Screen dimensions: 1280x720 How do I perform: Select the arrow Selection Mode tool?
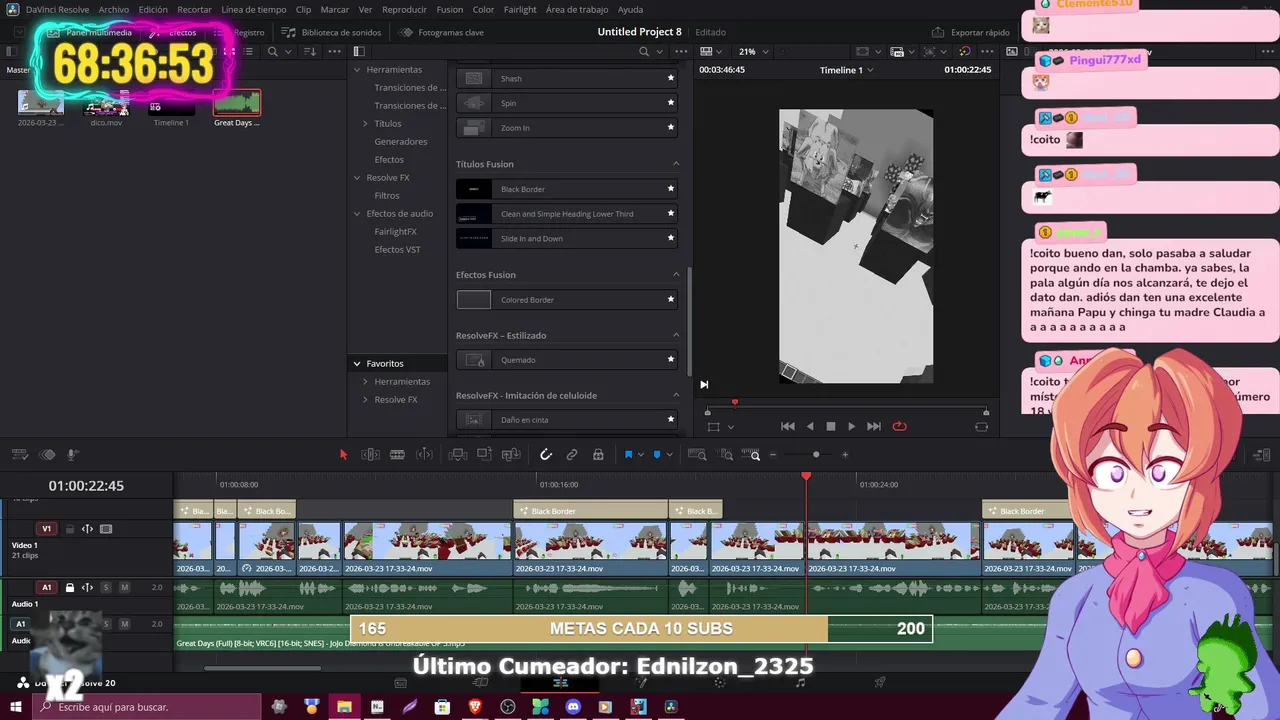pyautogui.click(x=343, y=455)
